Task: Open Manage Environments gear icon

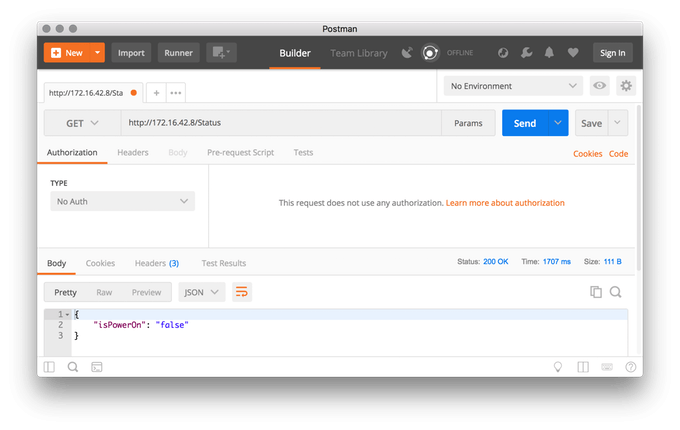Action: [626, 87]
